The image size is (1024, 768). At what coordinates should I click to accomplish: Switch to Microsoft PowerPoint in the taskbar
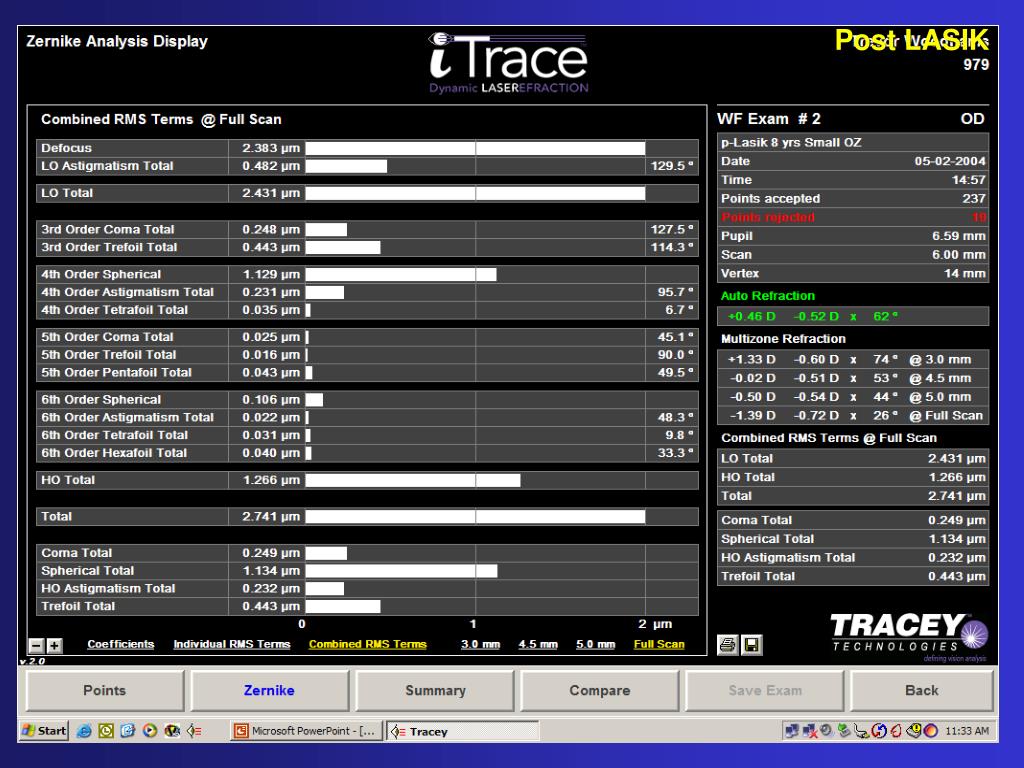pyautogui.click(x=306, y=731)
